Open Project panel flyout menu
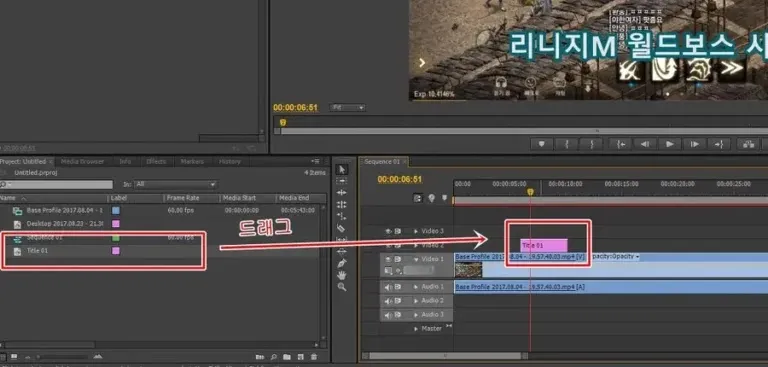768x367 pixels. (x=316, y=161)
